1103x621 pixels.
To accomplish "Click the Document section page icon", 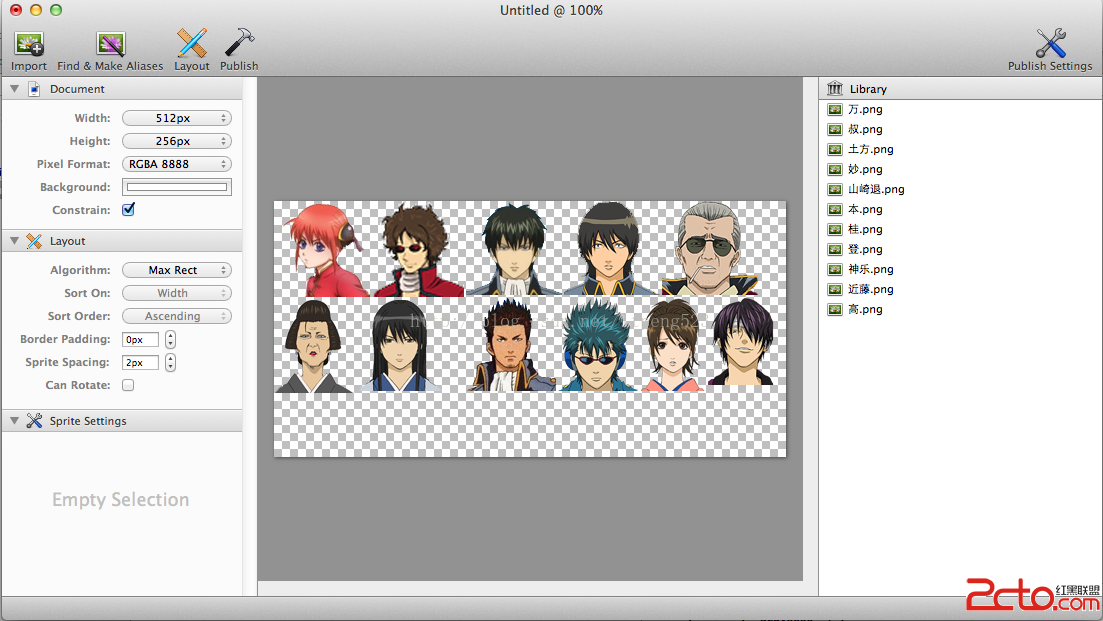I will 34,89.
